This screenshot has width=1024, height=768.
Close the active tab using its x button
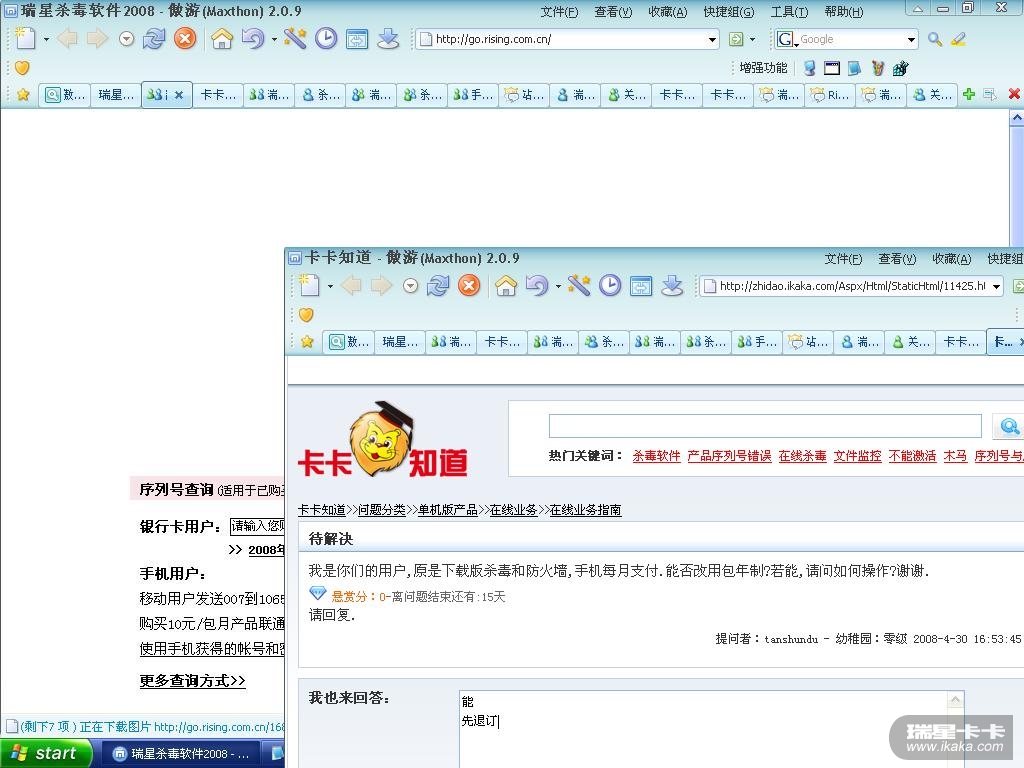coord(178,95)
